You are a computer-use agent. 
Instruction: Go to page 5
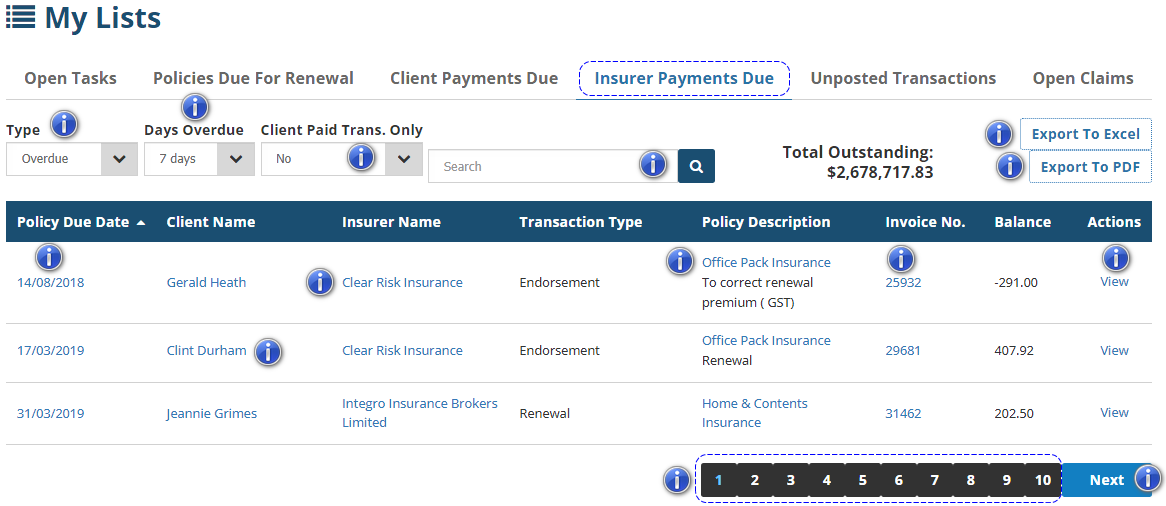point(862,480)
